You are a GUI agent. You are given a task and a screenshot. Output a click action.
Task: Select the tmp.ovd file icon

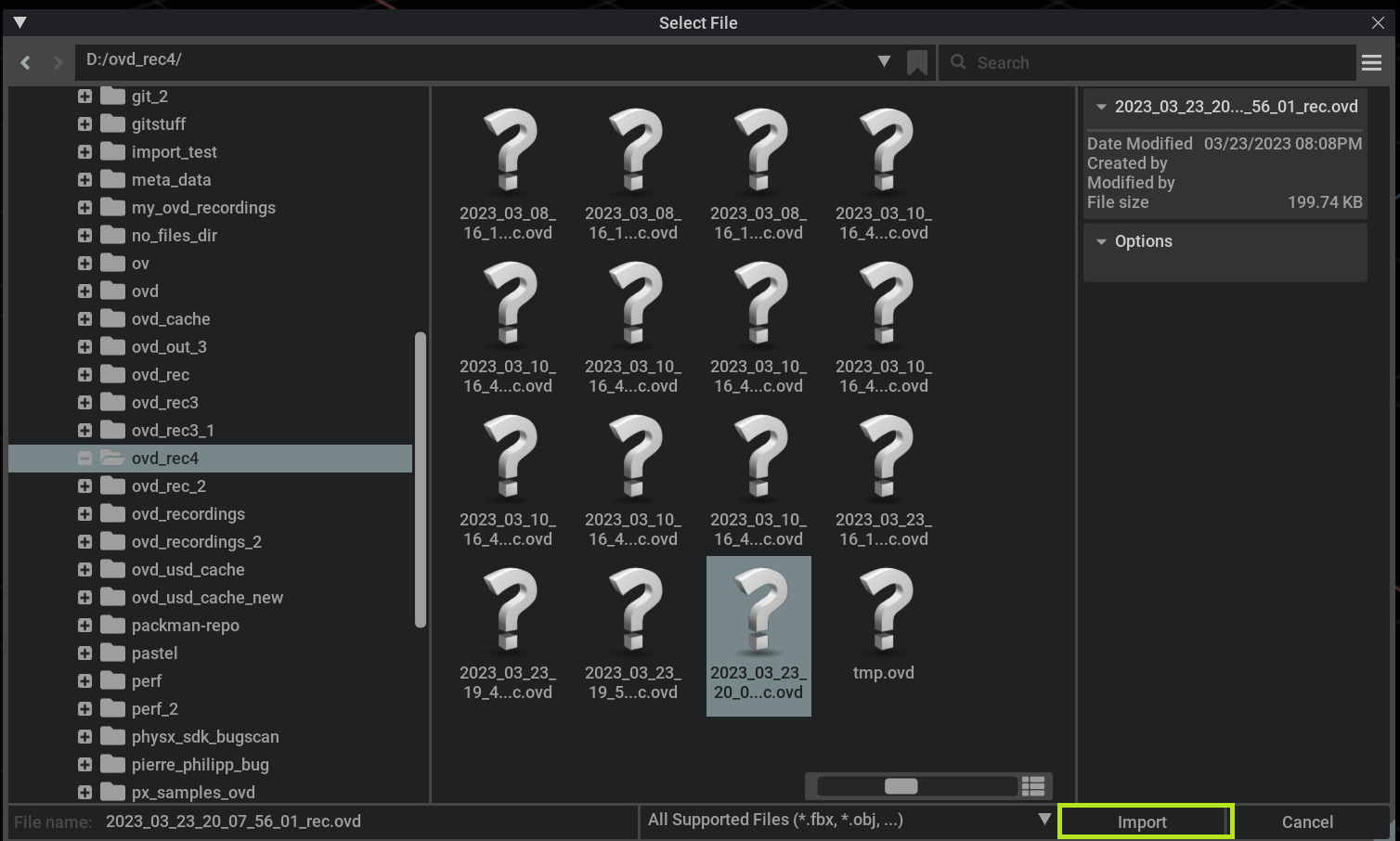884,611
